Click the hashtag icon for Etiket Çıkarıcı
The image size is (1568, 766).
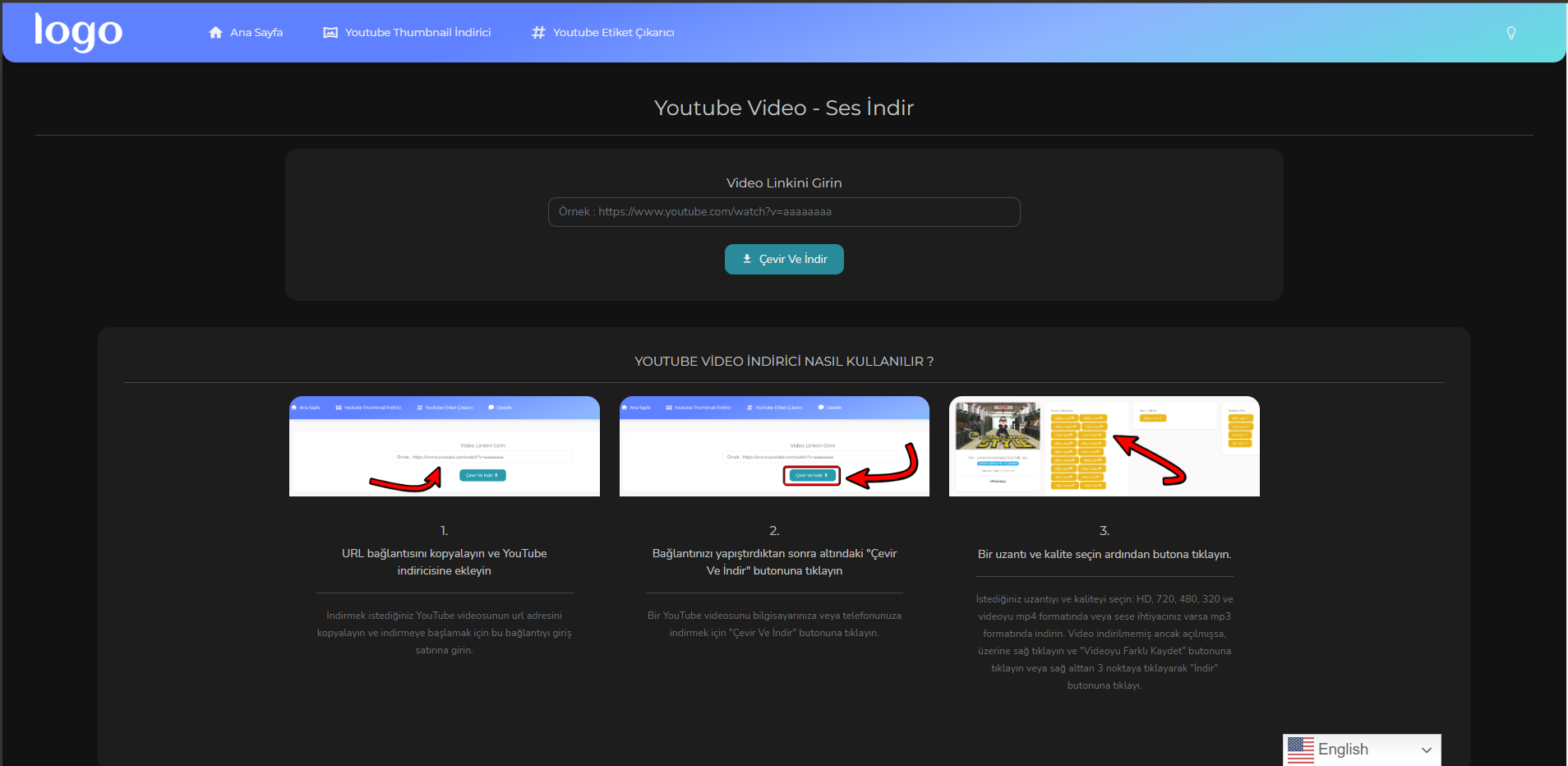click(538, 33)
